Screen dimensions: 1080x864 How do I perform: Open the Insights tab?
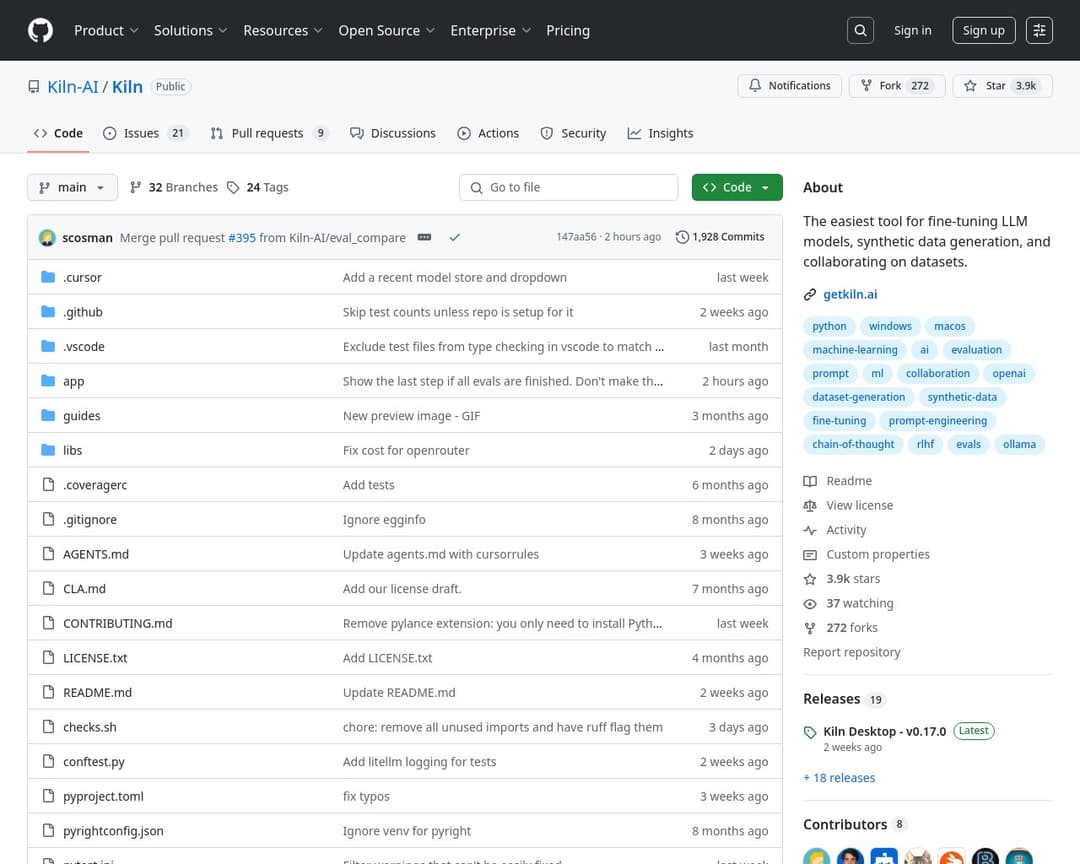coord(661,133)
